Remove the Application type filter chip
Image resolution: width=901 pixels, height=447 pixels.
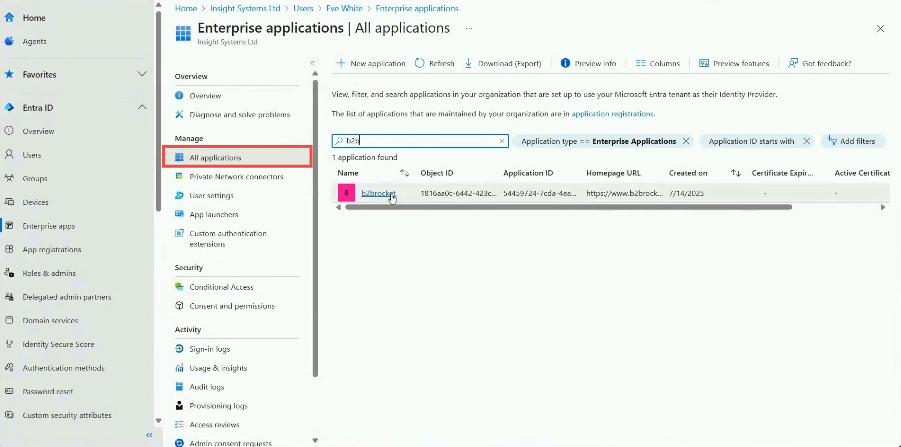[686, 141]
